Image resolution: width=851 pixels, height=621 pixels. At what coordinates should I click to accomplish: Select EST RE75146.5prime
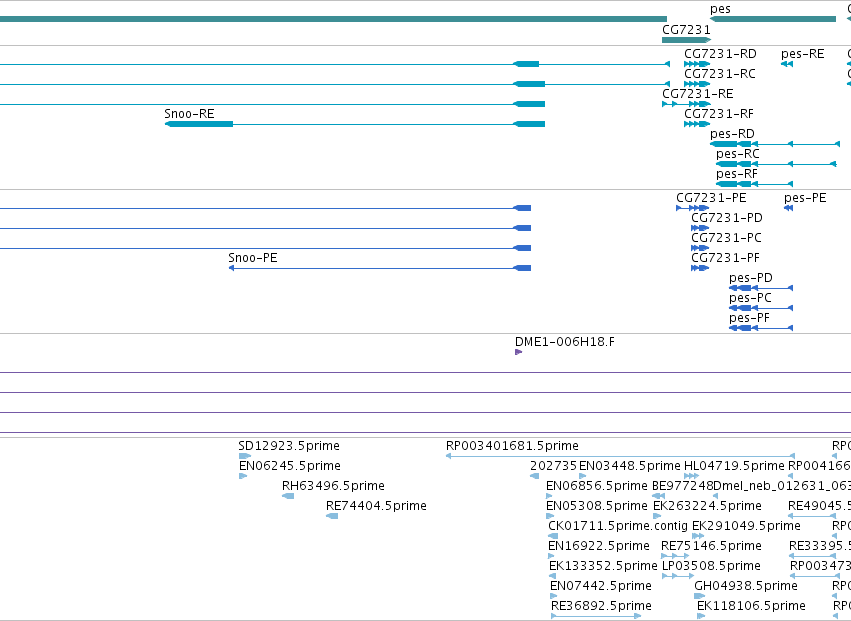coord(712,546)
